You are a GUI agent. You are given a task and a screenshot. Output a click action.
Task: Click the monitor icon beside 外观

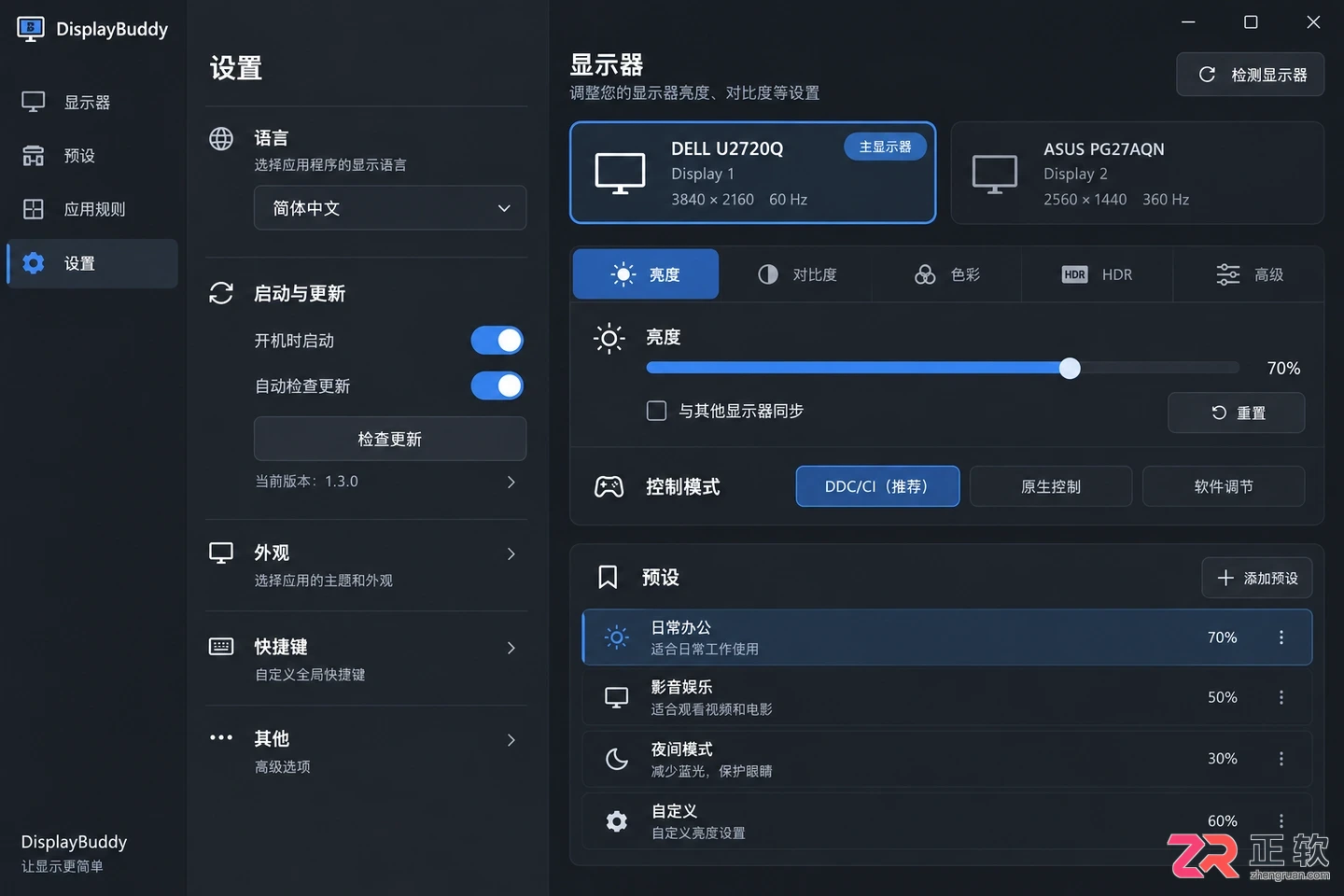(x=221, y=553)
